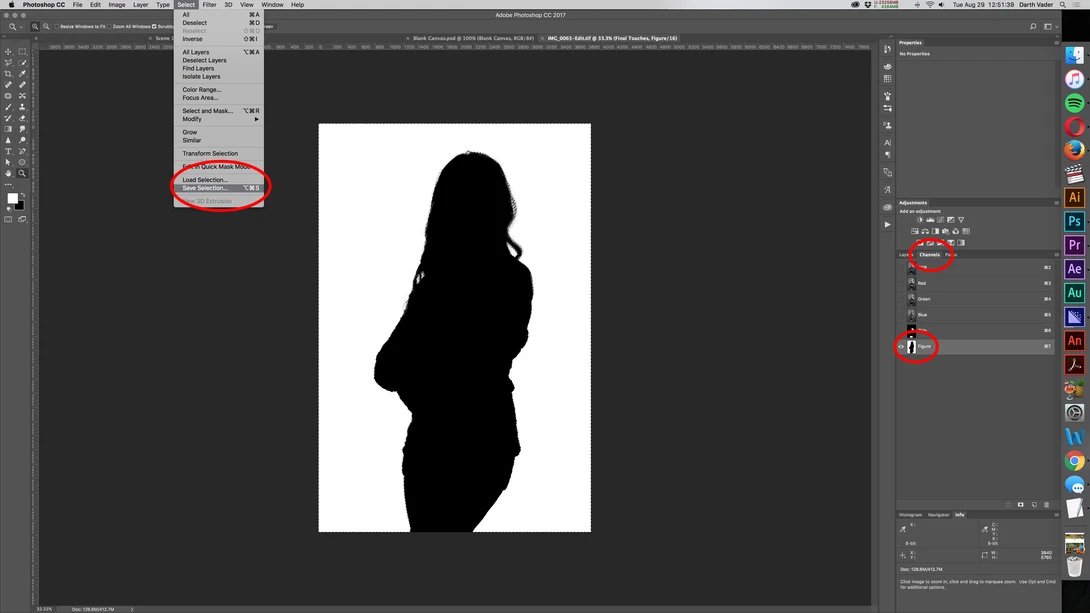Open the Edit Toolbar three-dots button
The width and height of the screenshot is (1090, 613).
8,184
